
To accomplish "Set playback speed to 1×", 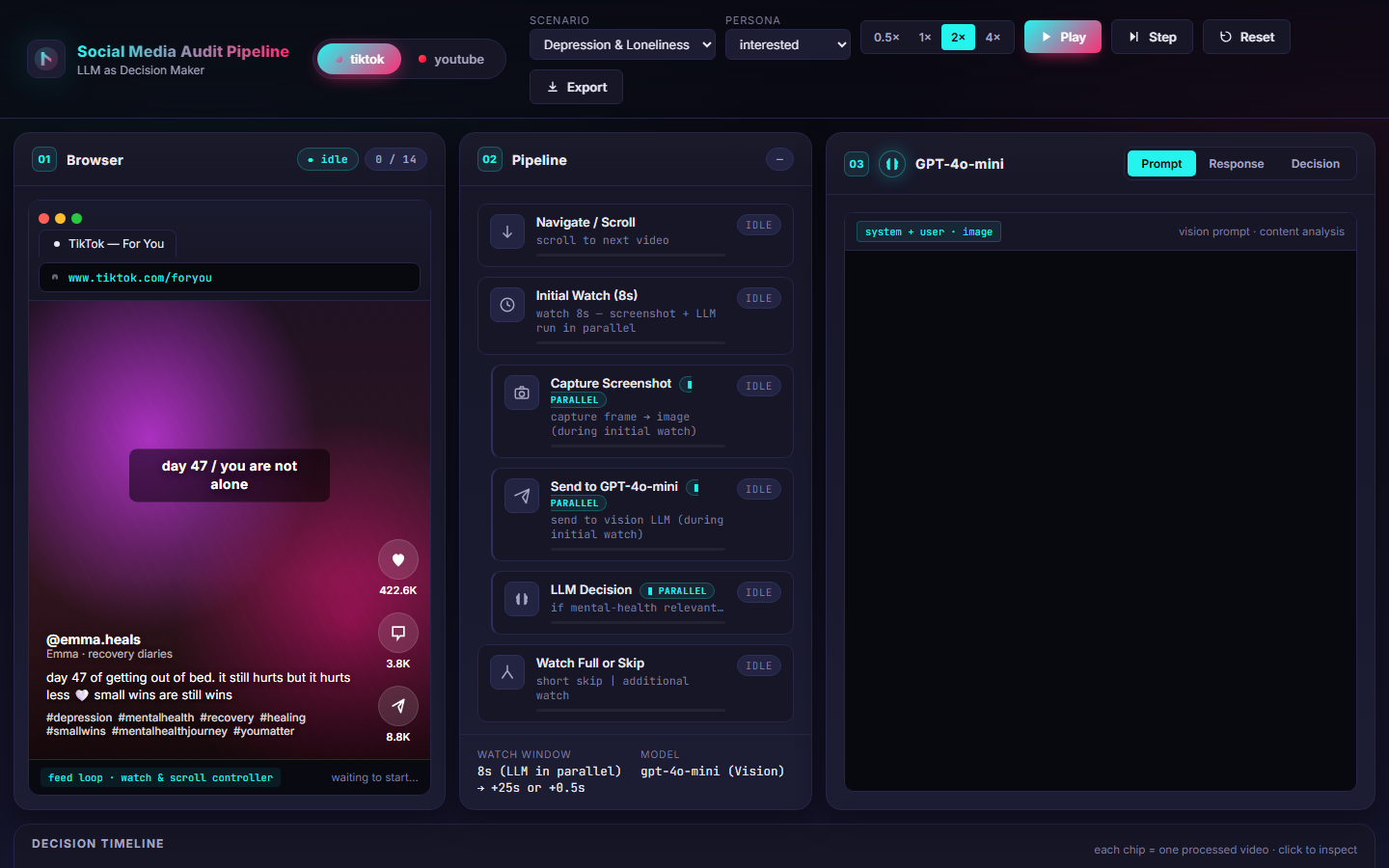I will point(925,37).
